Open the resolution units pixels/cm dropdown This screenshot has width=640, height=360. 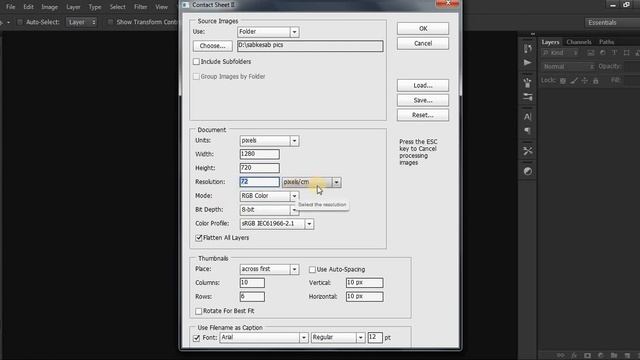point(336,182)
